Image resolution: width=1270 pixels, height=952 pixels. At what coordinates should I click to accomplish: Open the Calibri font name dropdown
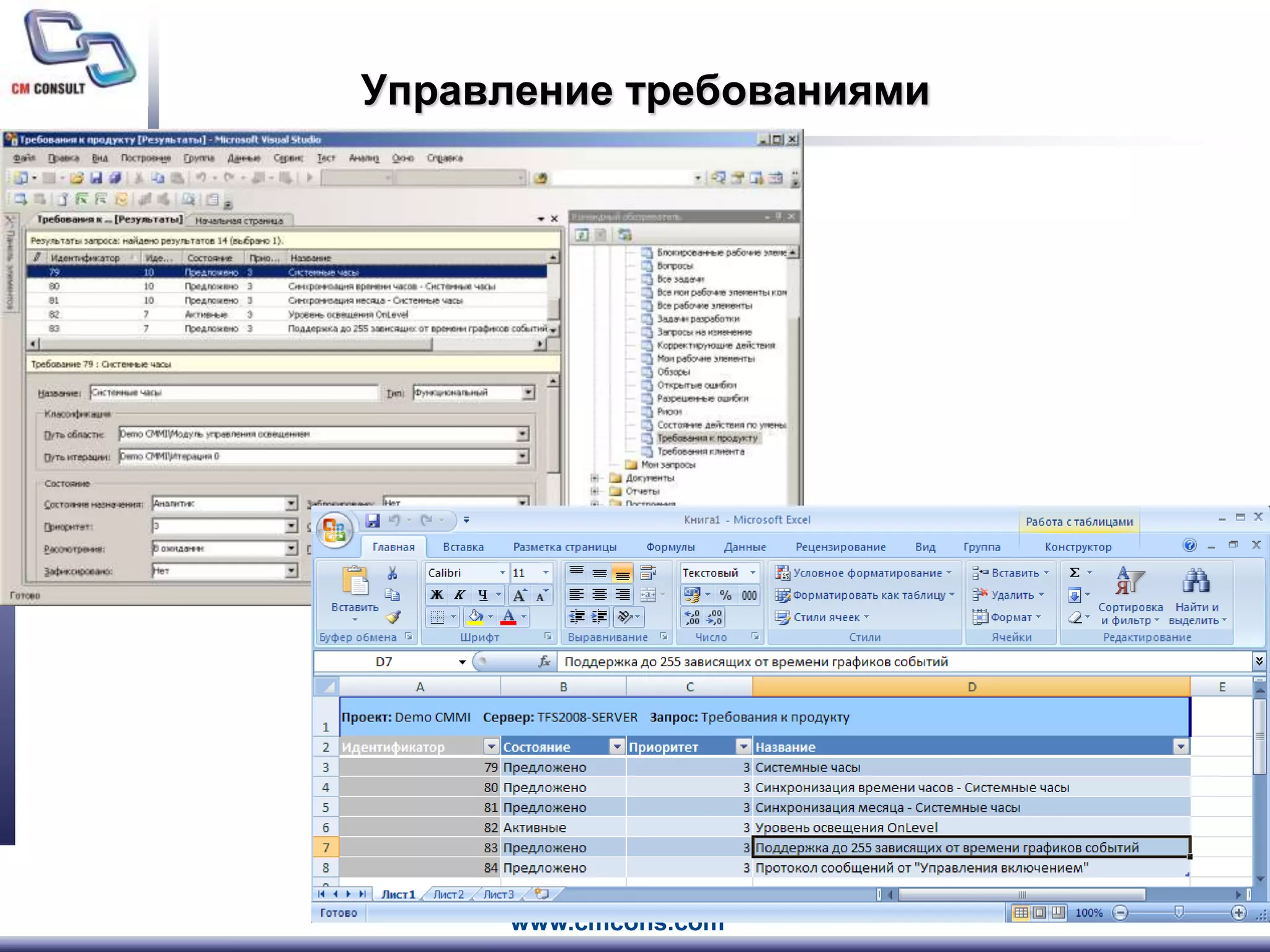tap(502, 573)
